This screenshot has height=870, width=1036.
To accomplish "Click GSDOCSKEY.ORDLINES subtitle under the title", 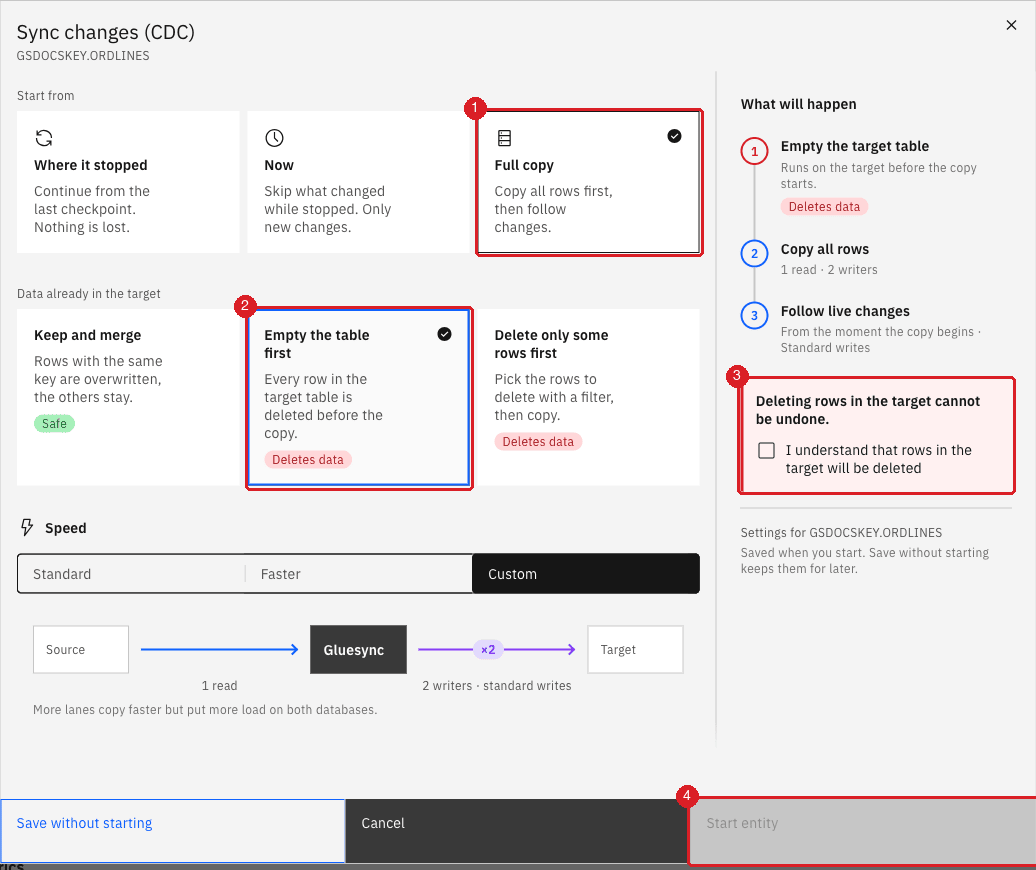I will point(83,56).
